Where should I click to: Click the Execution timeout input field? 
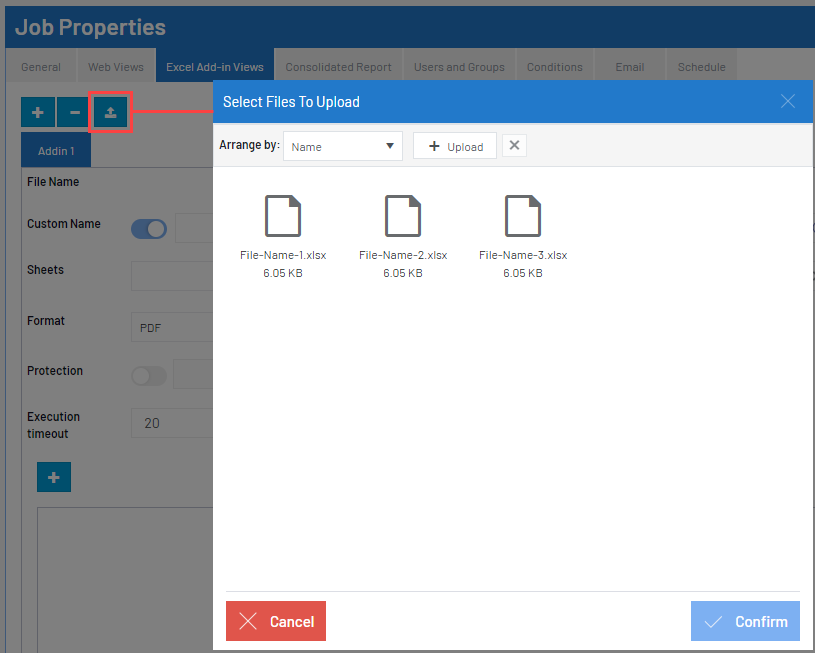(172, 423)
